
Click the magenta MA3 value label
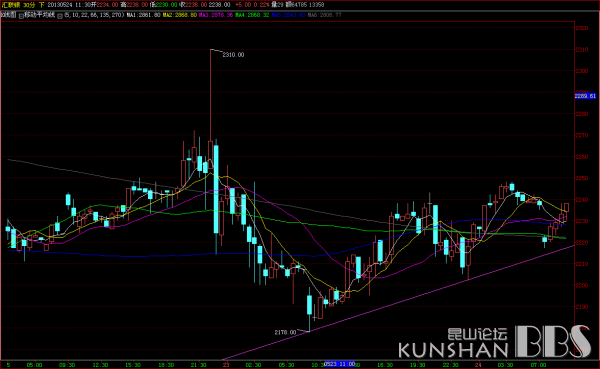[216, 15]
